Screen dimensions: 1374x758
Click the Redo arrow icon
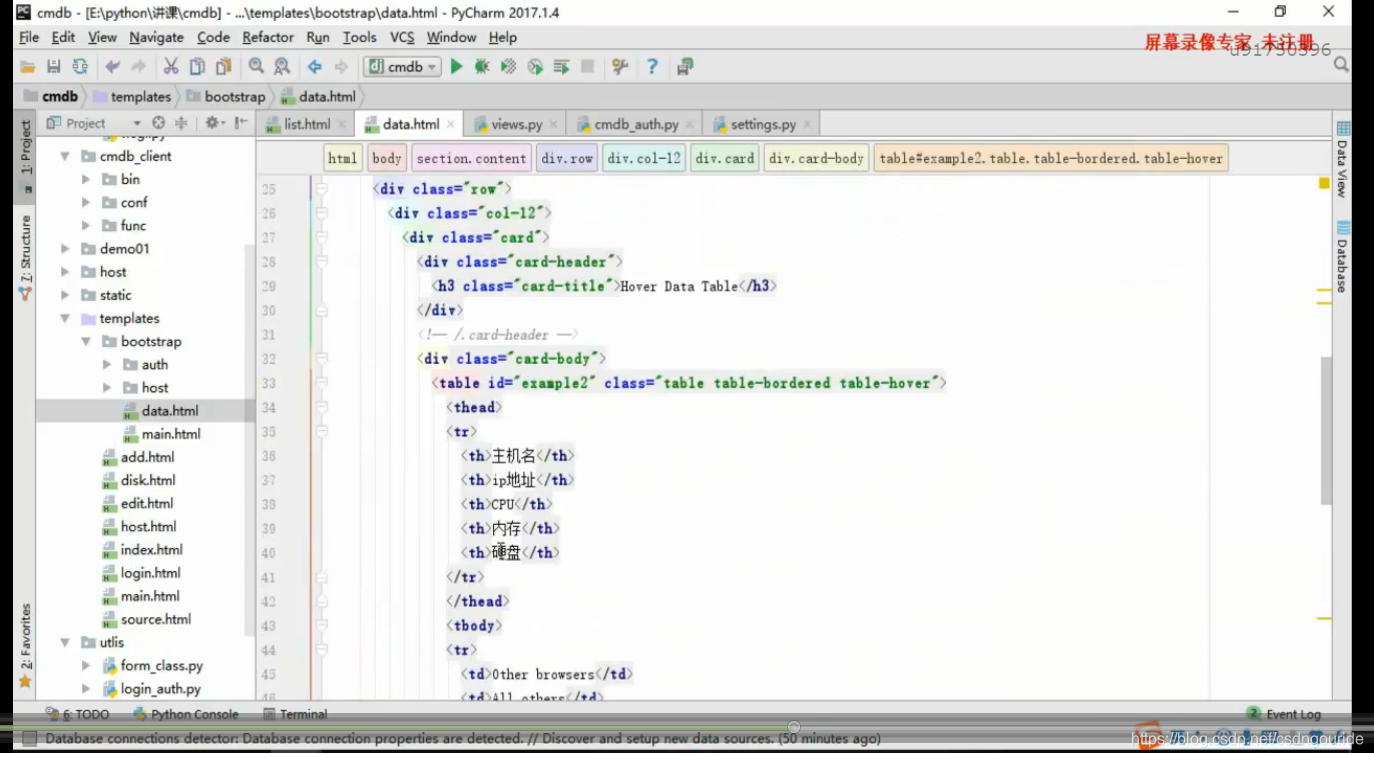click(138, 66)
